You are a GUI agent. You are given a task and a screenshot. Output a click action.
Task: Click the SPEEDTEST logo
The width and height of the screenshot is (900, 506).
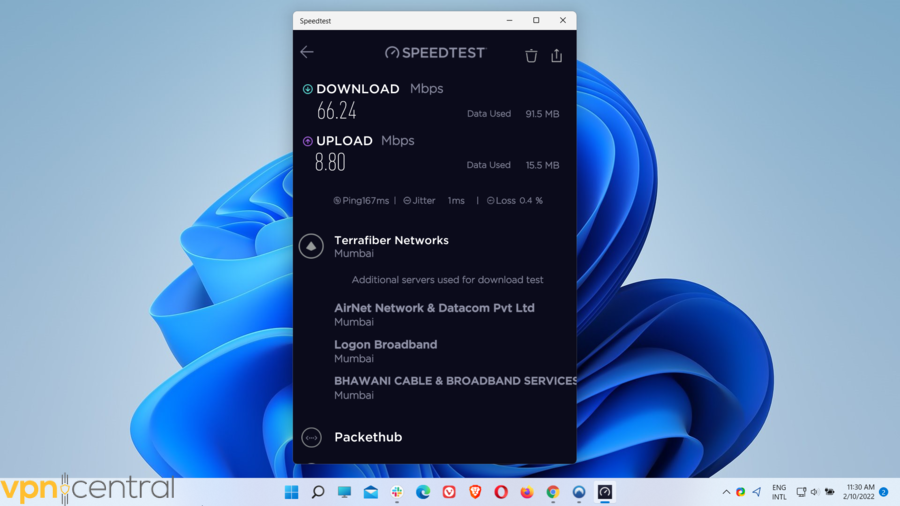click(436, 53)
